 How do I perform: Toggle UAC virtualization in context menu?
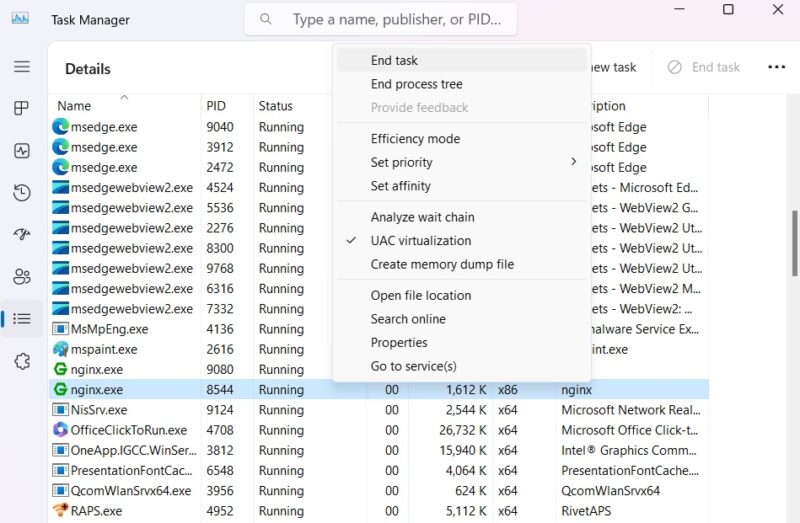[420, 241]
